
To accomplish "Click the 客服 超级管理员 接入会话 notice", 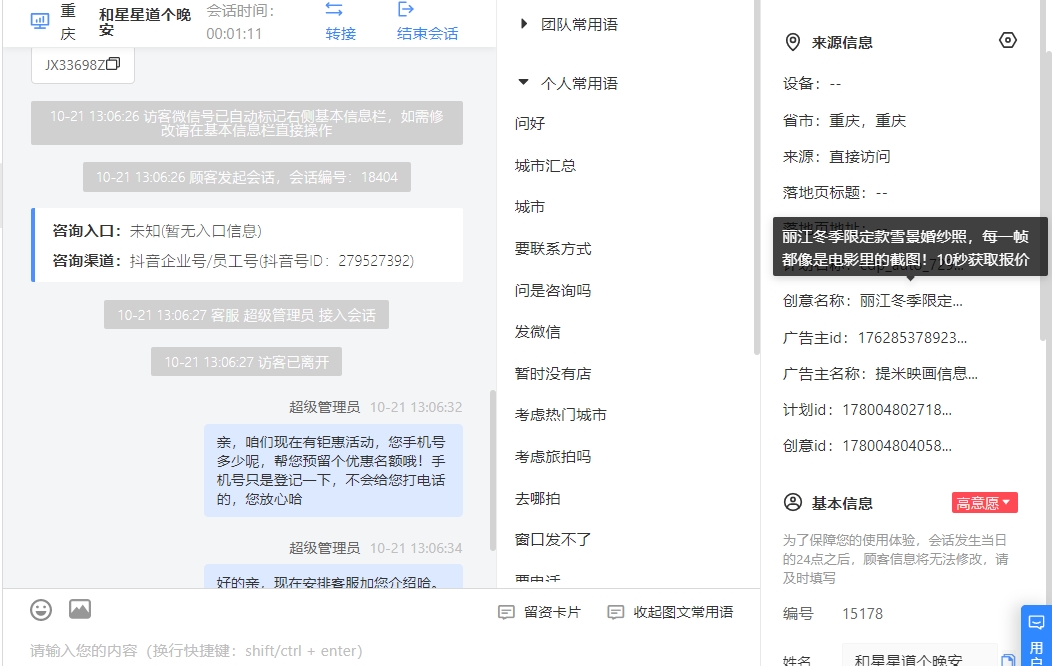I will click(x=246, y=315).
